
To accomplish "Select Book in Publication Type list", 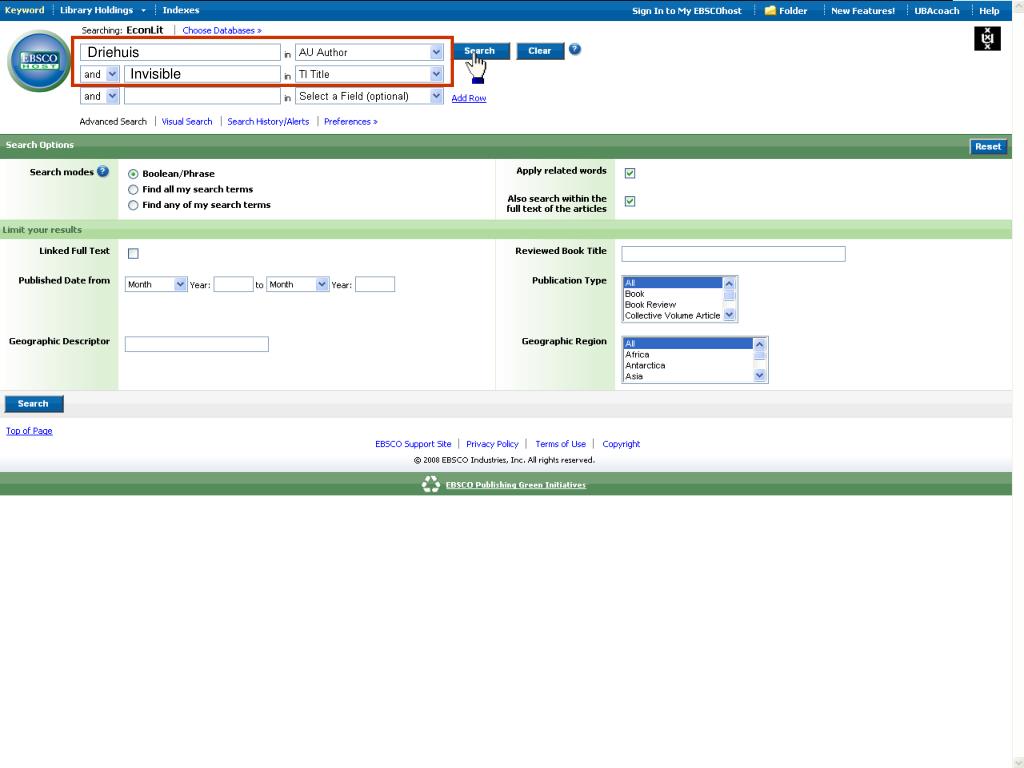I will pos(673,294).
